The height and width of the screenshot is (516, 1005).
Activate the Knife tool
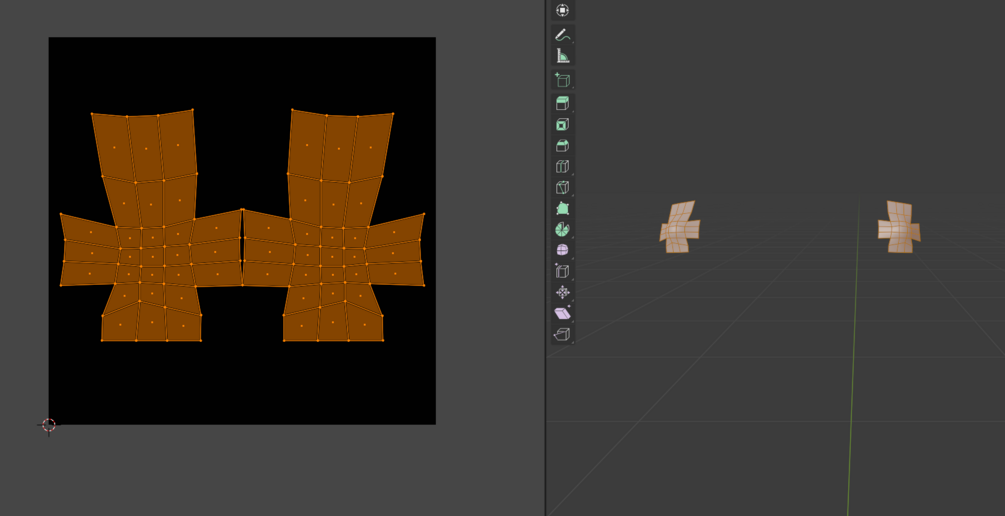tap(562, 187)
